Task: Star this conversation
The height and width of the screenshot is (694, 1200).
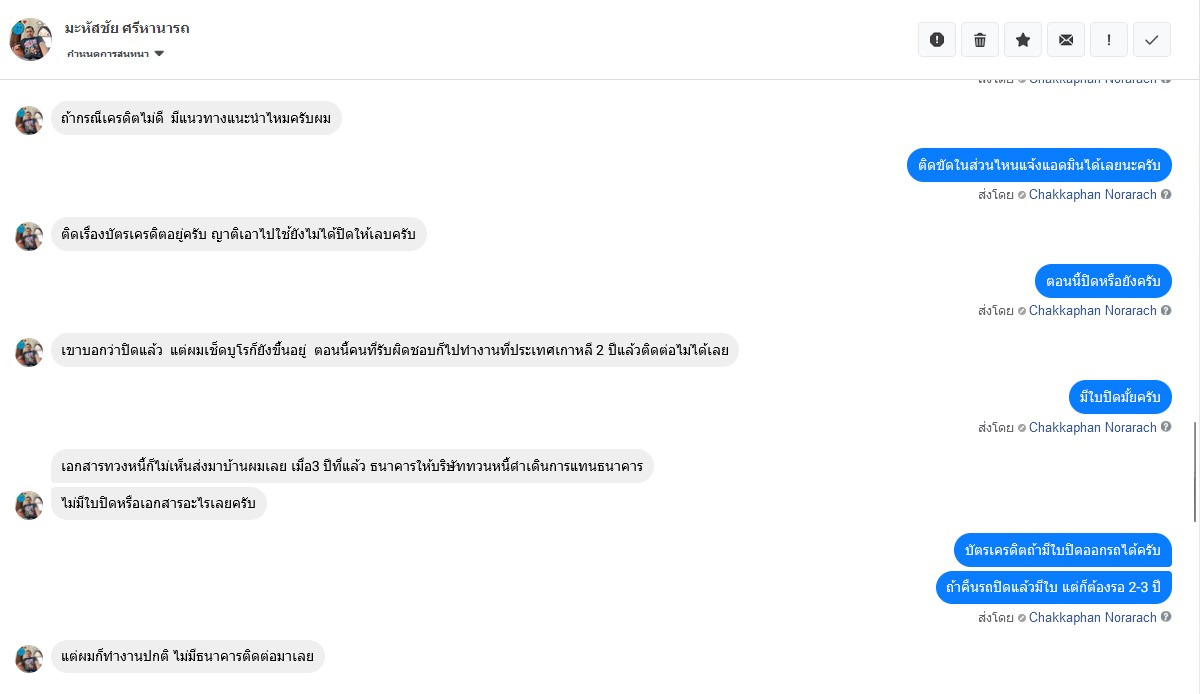Action: point(1023,40)
